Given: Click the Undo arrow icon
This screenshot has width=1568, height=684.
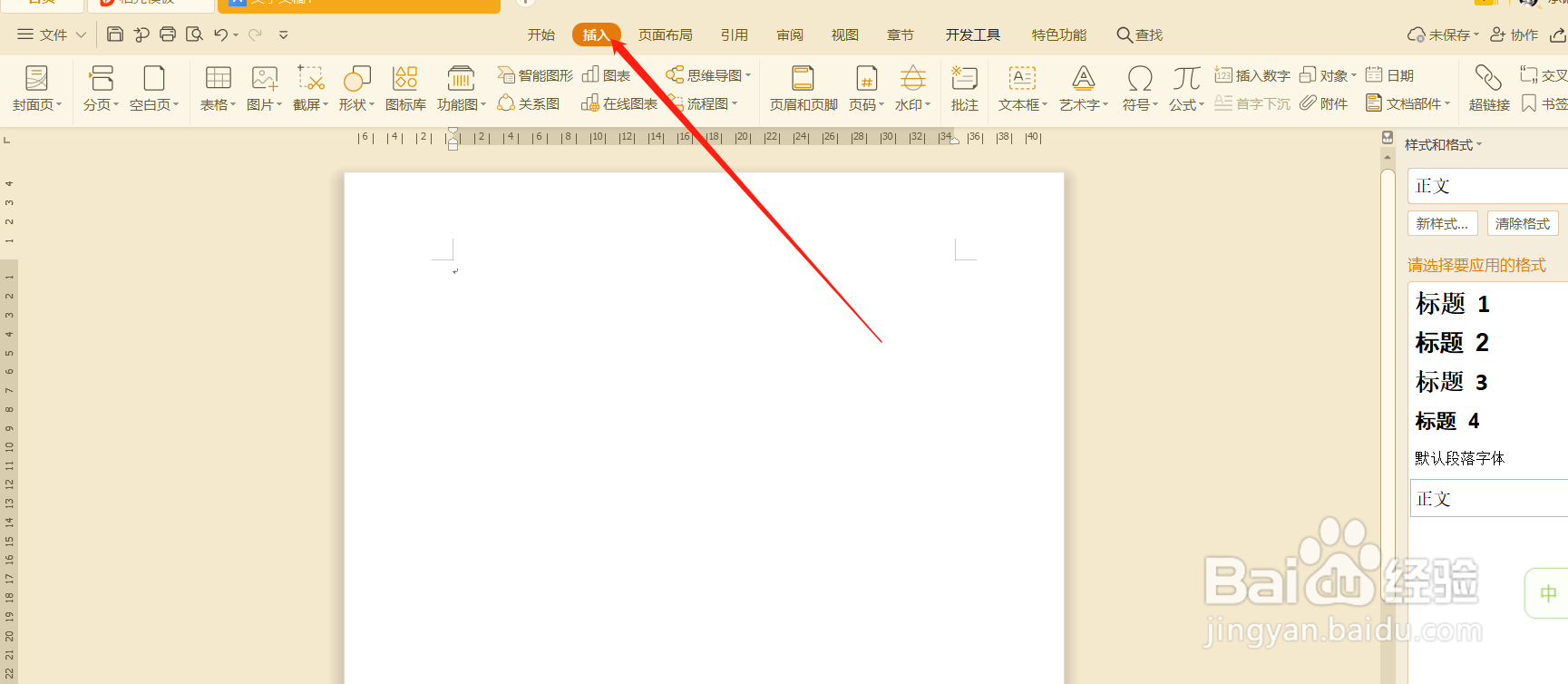Looking at the screenshot, I should point(220,34).
